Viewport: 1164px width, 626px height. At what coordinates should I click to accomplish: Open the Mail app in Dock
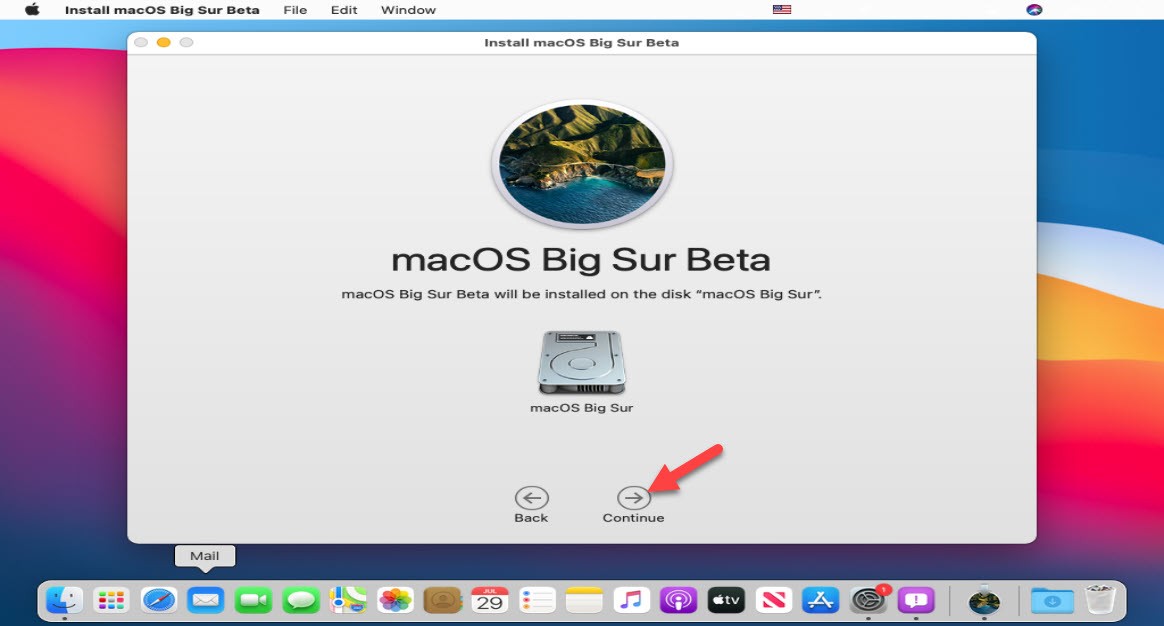[206, 600]
